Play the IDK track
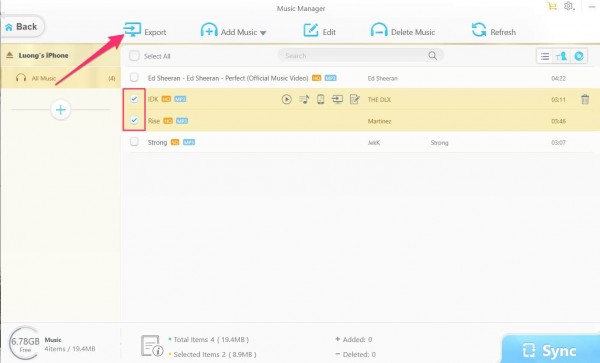 click(286, 99)
